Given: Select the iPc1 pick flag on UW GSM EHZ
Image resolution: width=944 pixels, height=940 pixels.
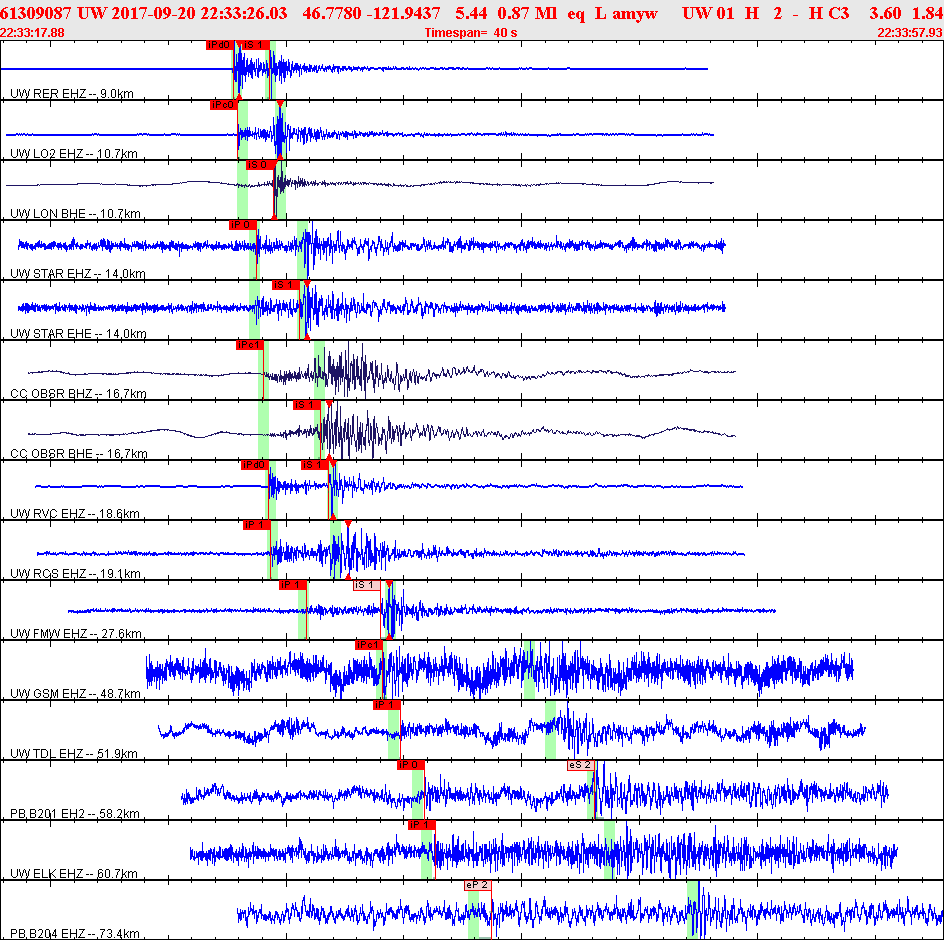Looking at the screenshot, I should point(369,645).
